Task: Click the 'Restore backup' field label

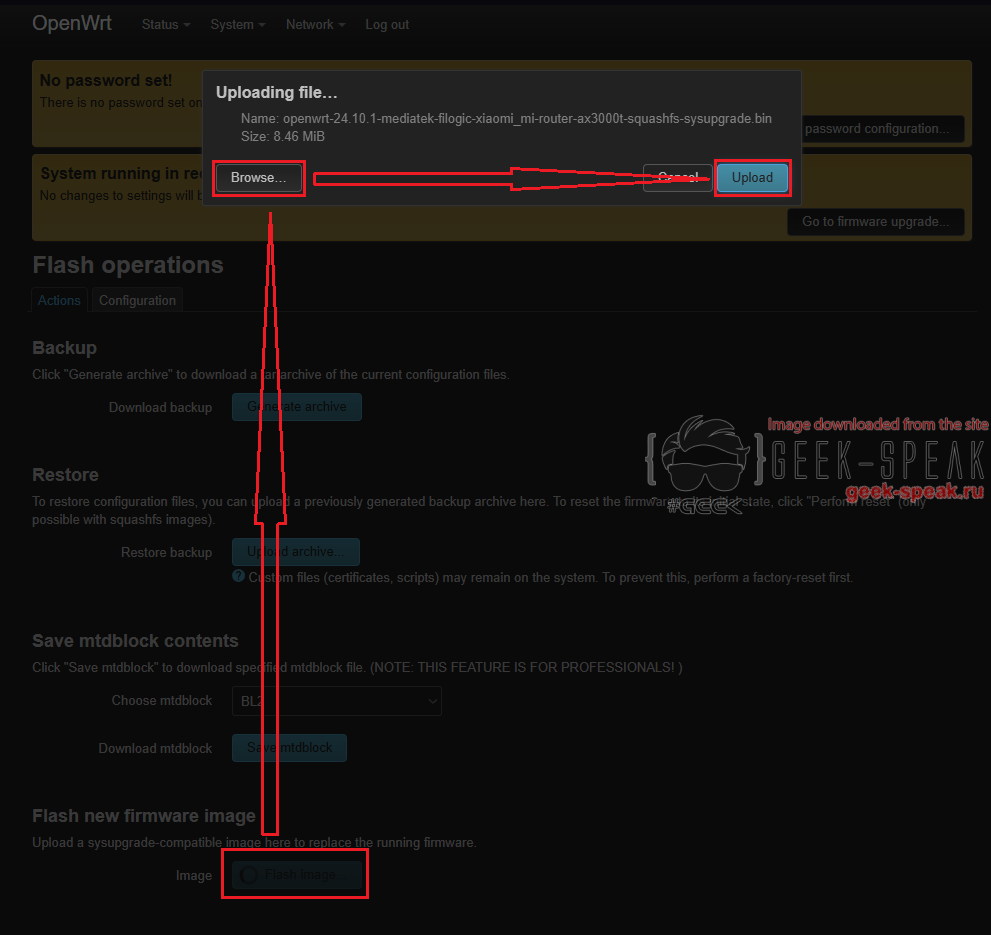Action: click(166, 553)
